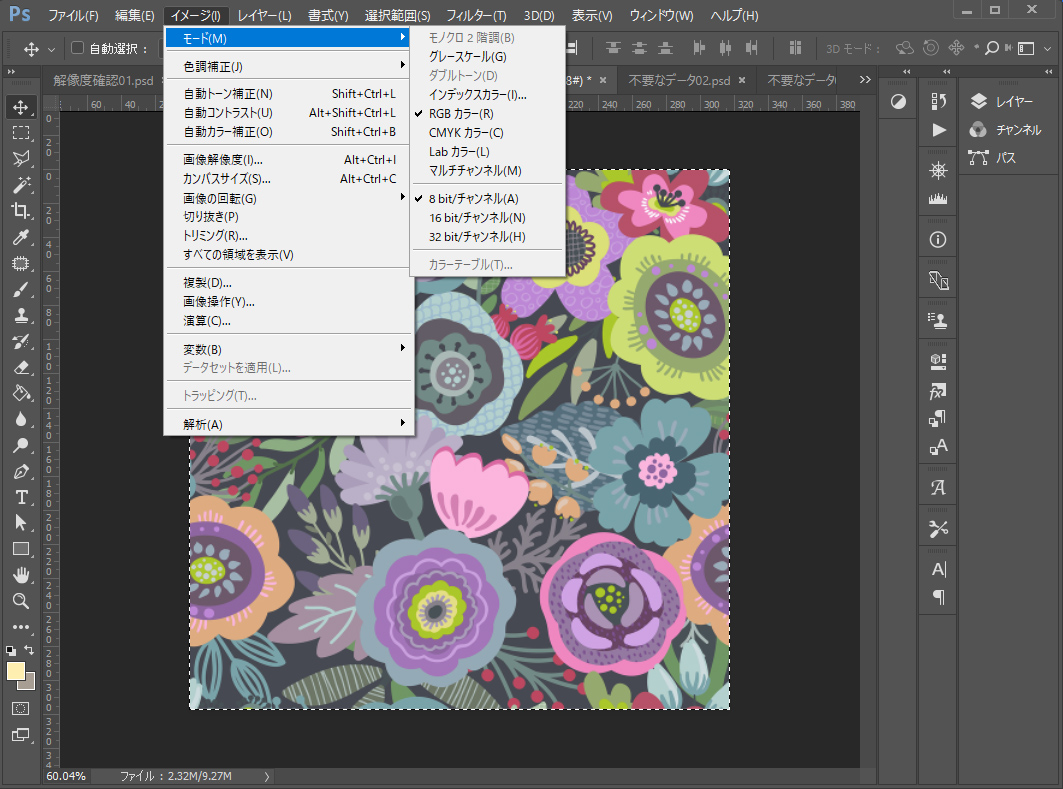The image size is (1063, 789).
Task: Expand the 変数(B) submenu
Action: (289, 350)
